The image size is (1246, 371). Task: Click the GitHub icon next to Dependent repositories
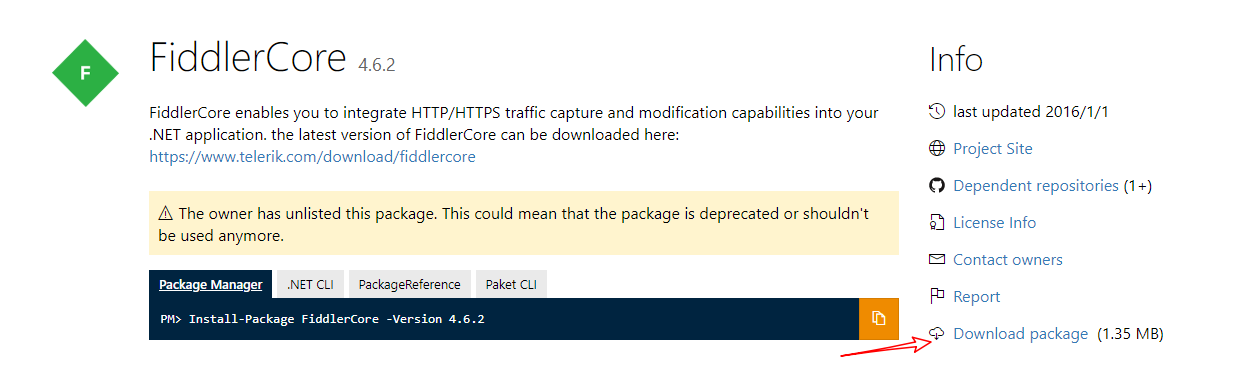coord(937,186)
